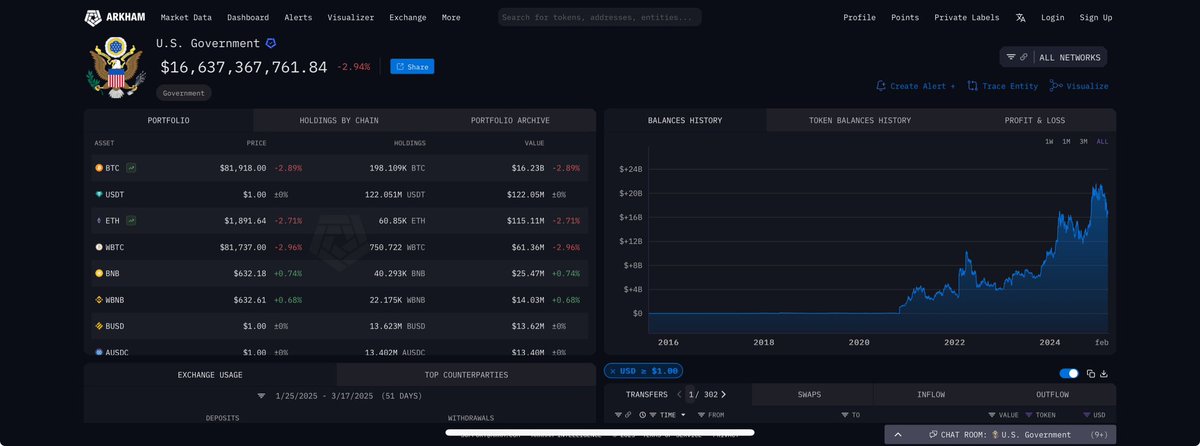Click Create Alert + link
This screenshot has width=1200, height=446.
[x=915, y=86]
